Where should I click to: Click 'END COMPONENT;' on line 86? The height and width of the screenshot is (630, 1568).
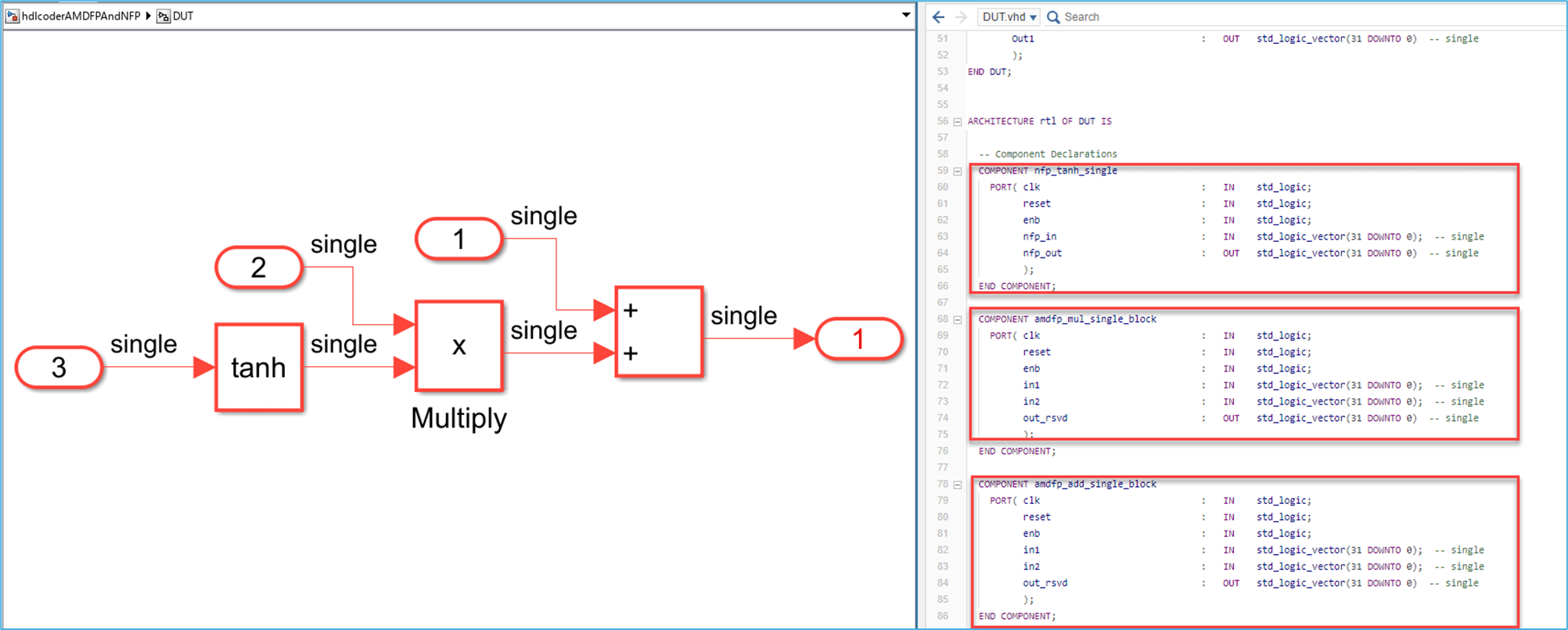click(1017, 617)
